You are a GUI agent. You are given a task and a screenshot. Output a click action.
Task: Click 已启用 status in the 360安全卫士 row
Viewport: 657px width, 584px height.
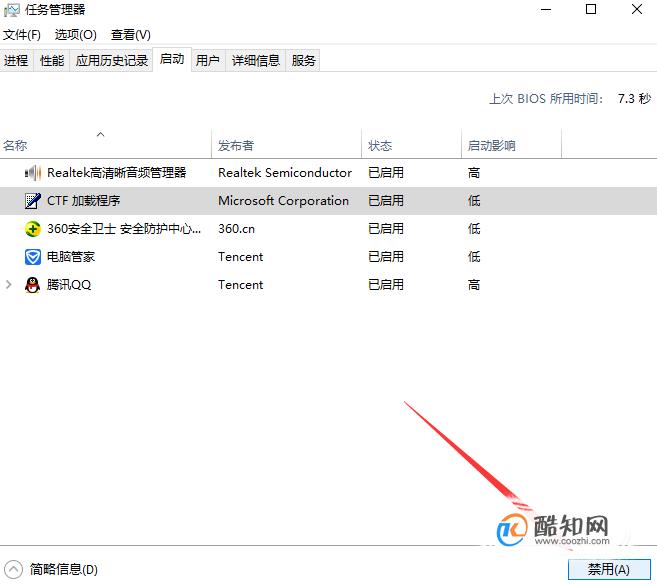tap(386, 229)
